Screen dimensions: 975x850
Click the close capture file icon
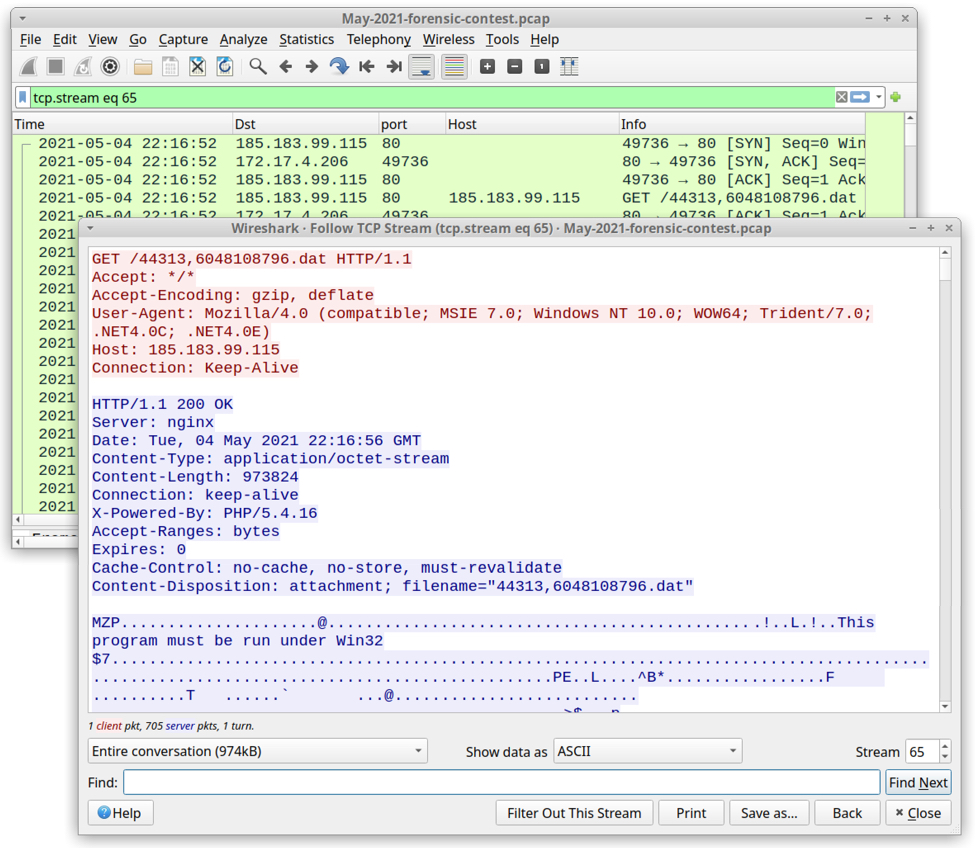(x=198, y=67)
